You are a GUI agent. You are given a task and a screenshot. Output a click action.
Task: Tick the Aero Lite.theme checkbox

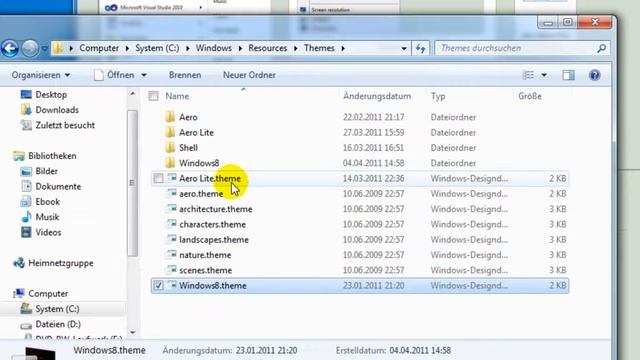tap(158, 178)
